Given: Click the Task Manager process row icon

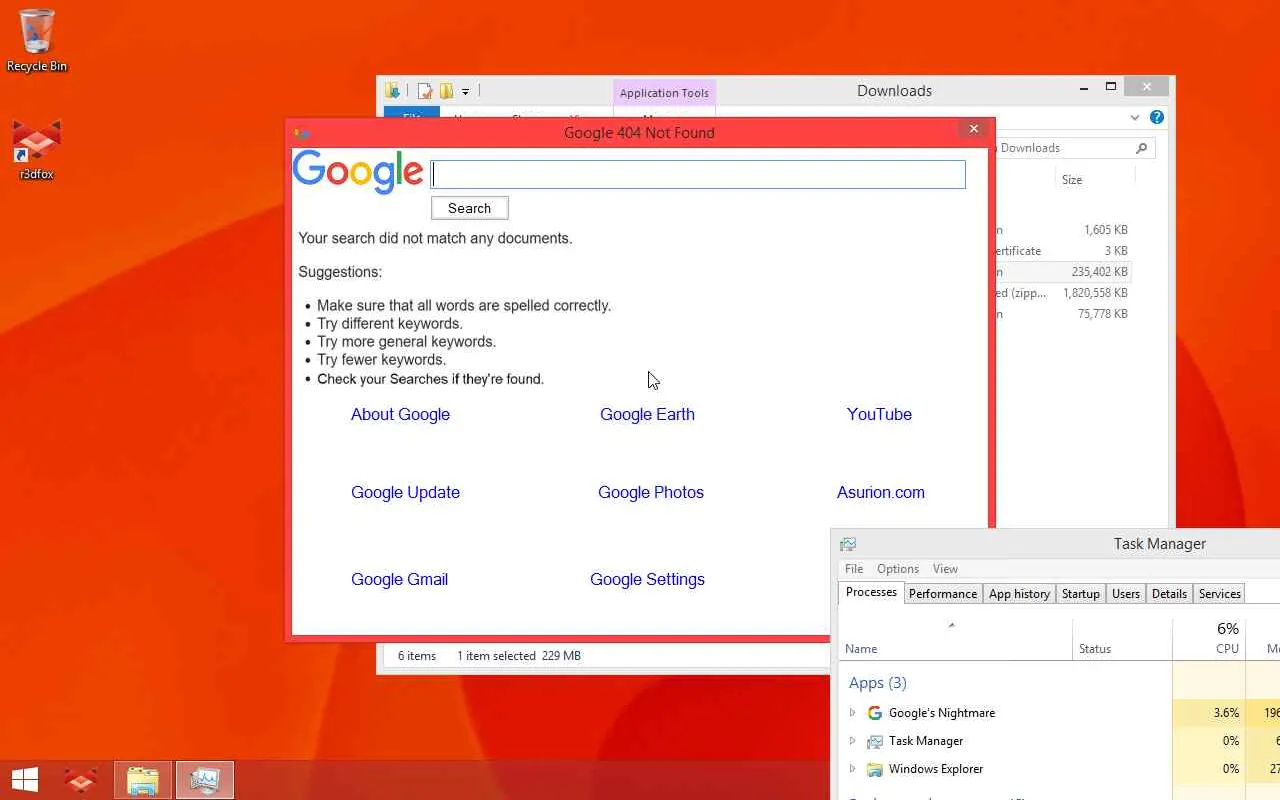Looking at the screenshot, I should tap(875, 741).
